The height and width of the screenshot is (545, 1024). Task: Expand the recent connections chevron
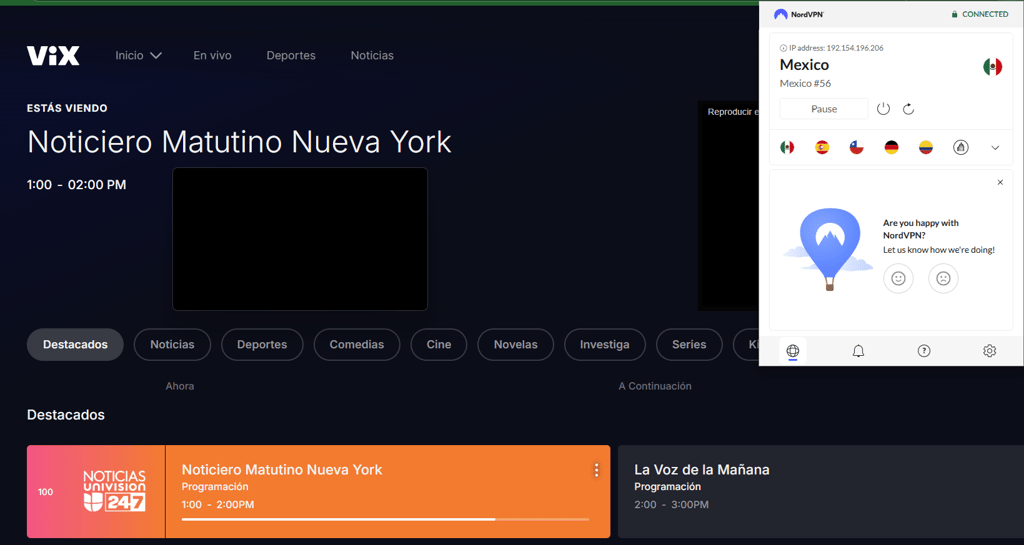tap(995, 148)
